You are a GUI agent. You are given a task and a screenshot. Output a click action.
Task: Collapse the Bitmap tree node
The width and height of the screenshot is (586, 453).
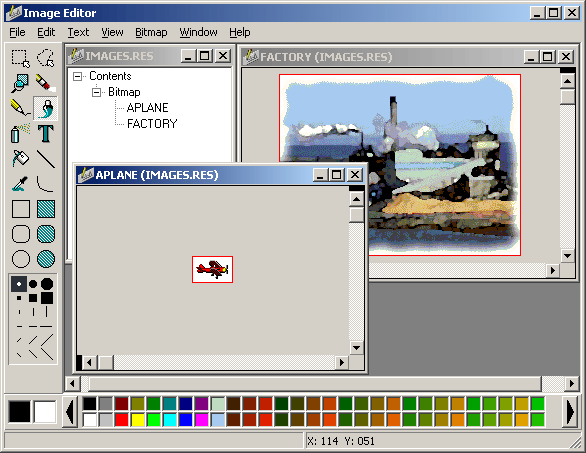(96, 92)
